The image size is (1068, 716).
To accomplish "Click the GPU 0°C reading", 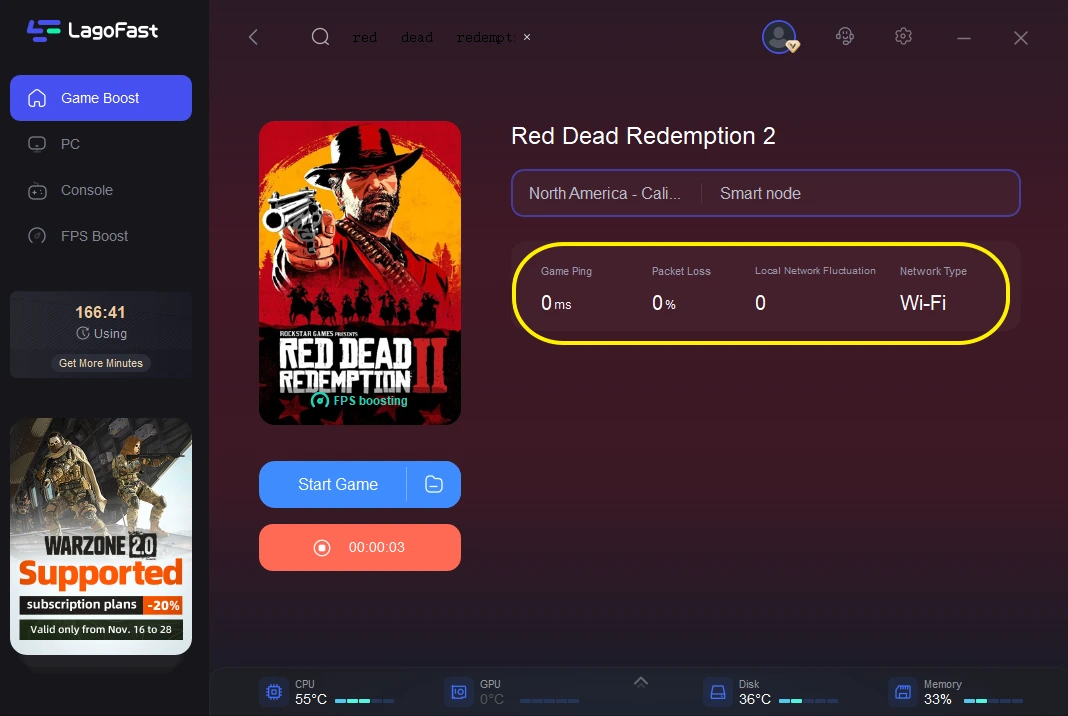I will 492,700.
